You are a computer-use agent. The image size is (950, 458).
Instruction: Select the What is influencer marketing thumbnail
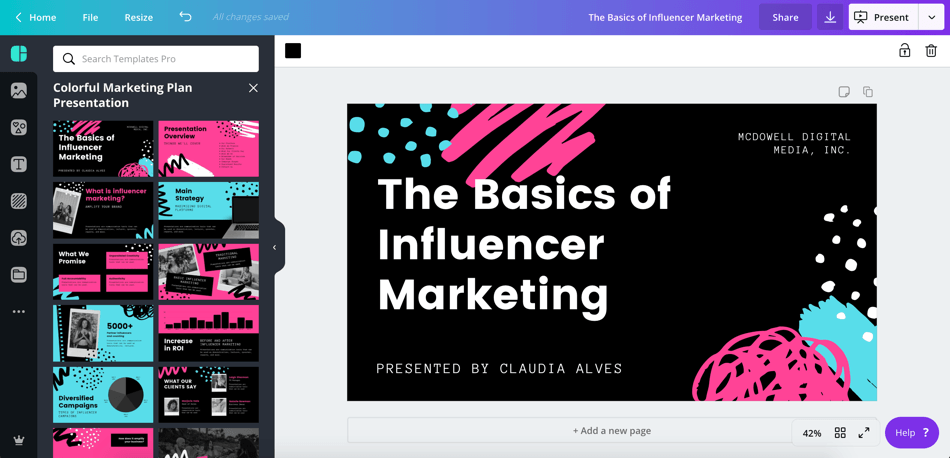103,210
